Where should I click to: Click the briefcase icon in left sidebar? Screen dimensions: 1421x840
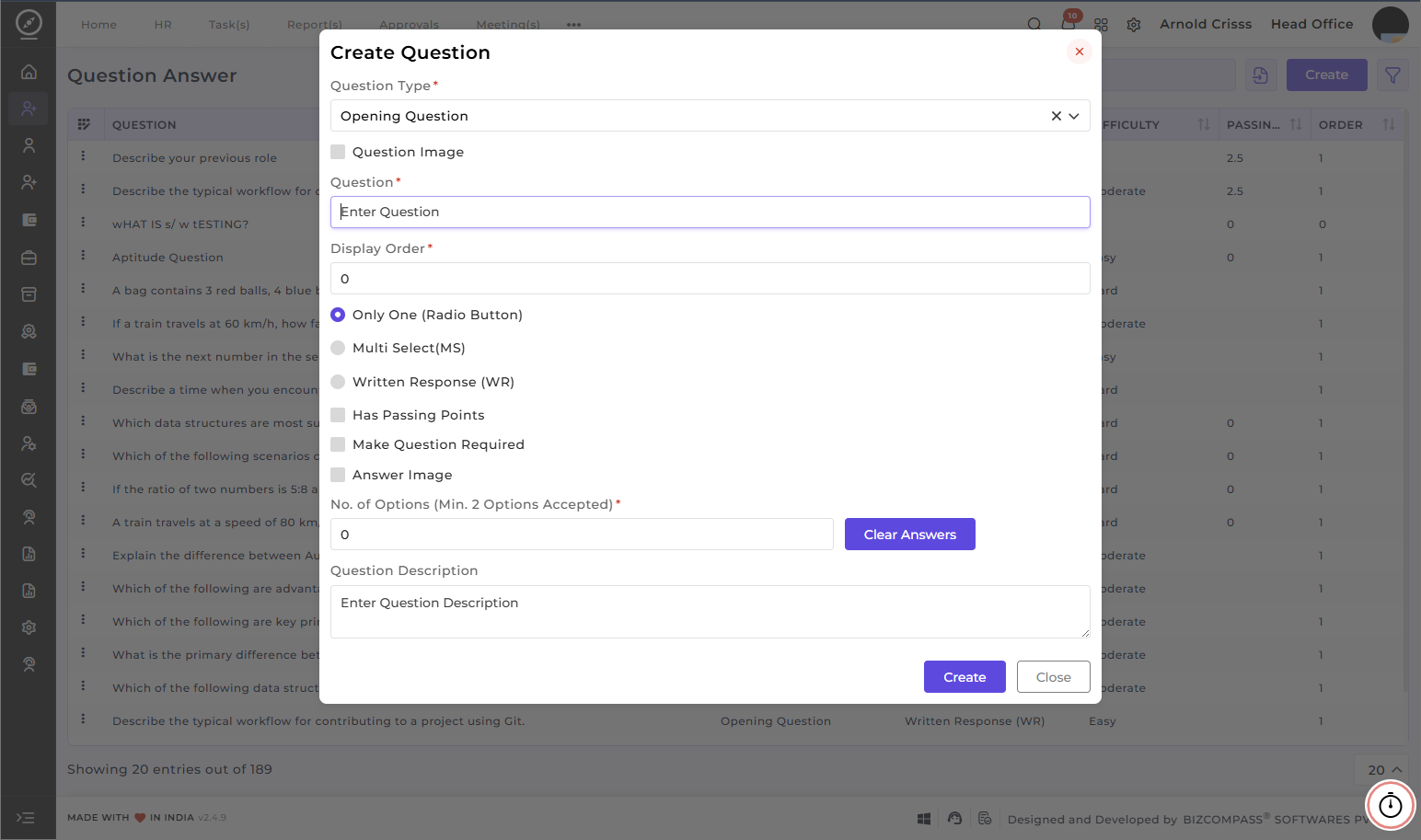tap(29, 259)
